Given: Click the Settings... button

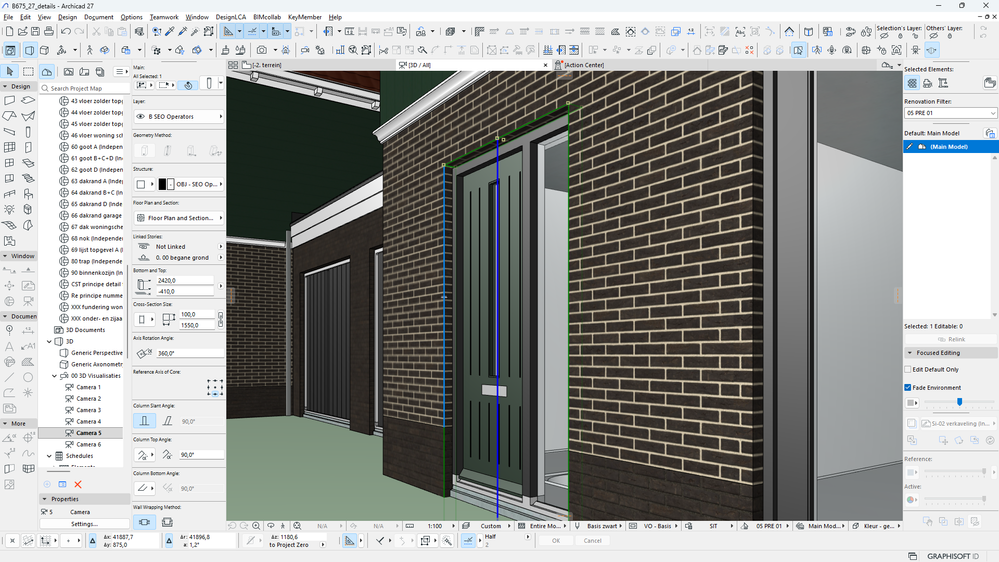Looking at the screenshot, I should [x=84, y=524].
